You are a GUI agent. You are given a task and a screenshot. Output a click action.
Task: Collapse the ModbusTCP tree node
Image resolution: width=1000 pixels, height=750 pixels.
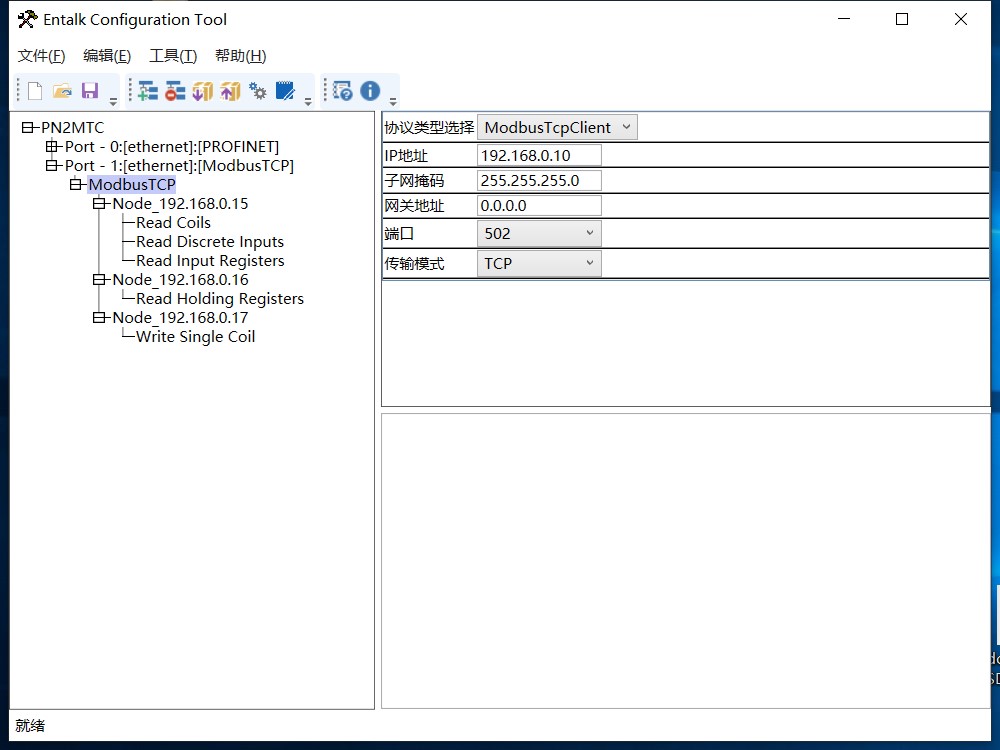click(x=75, y=185)
